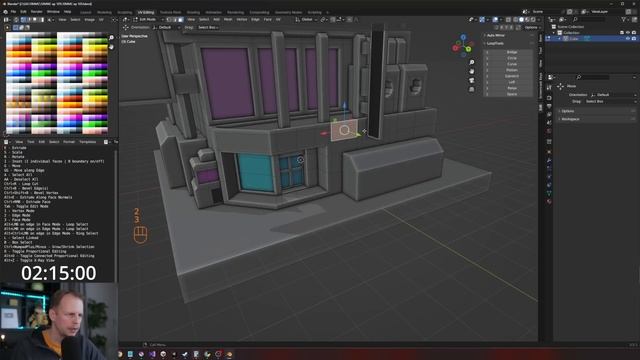Toggle Cube render camera icon in outliner

(x=634, y=38)
